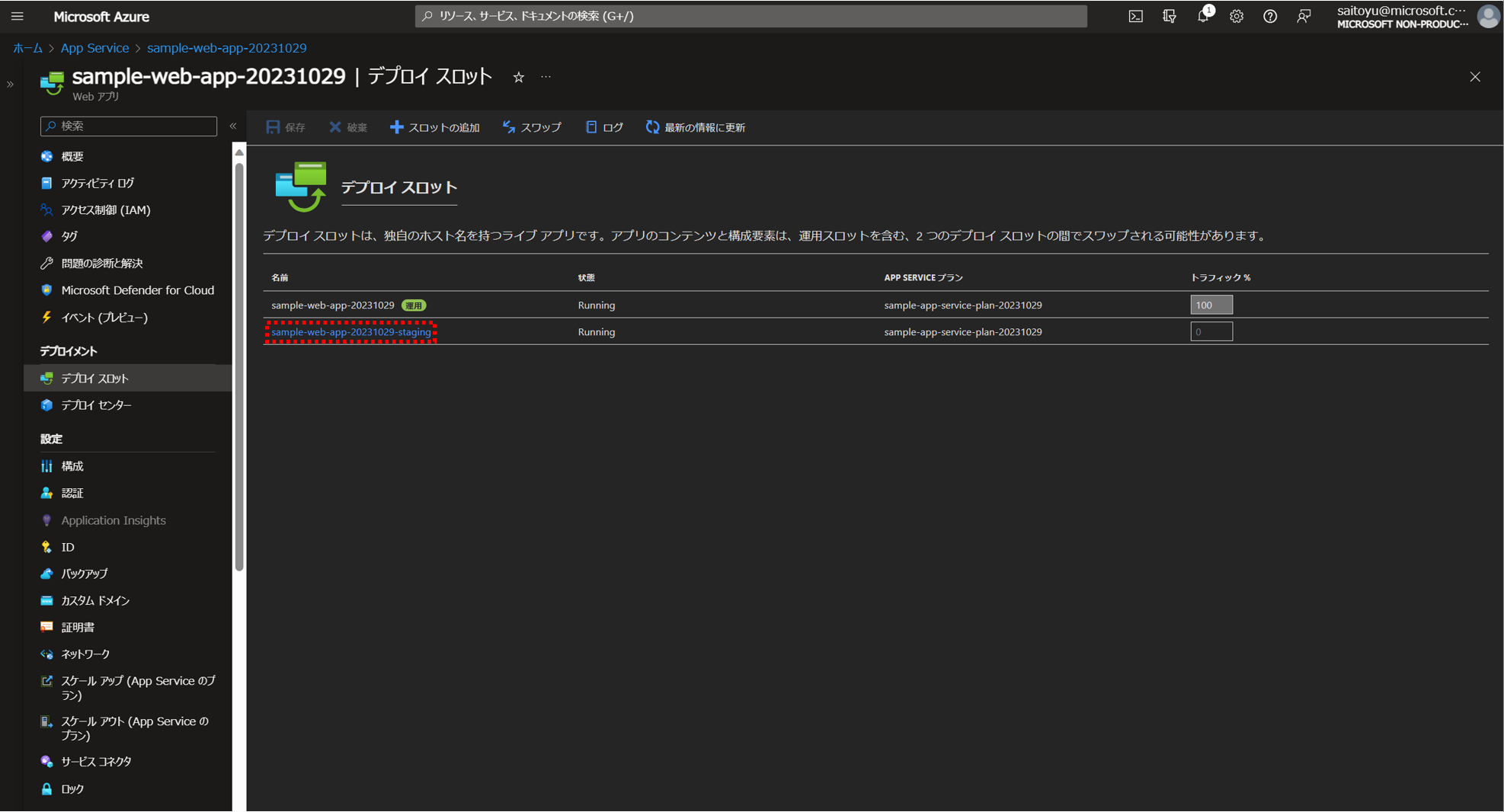Open the notifications bell
Viewport: 1504px width, 812px height.
(x=1203, y=16)
